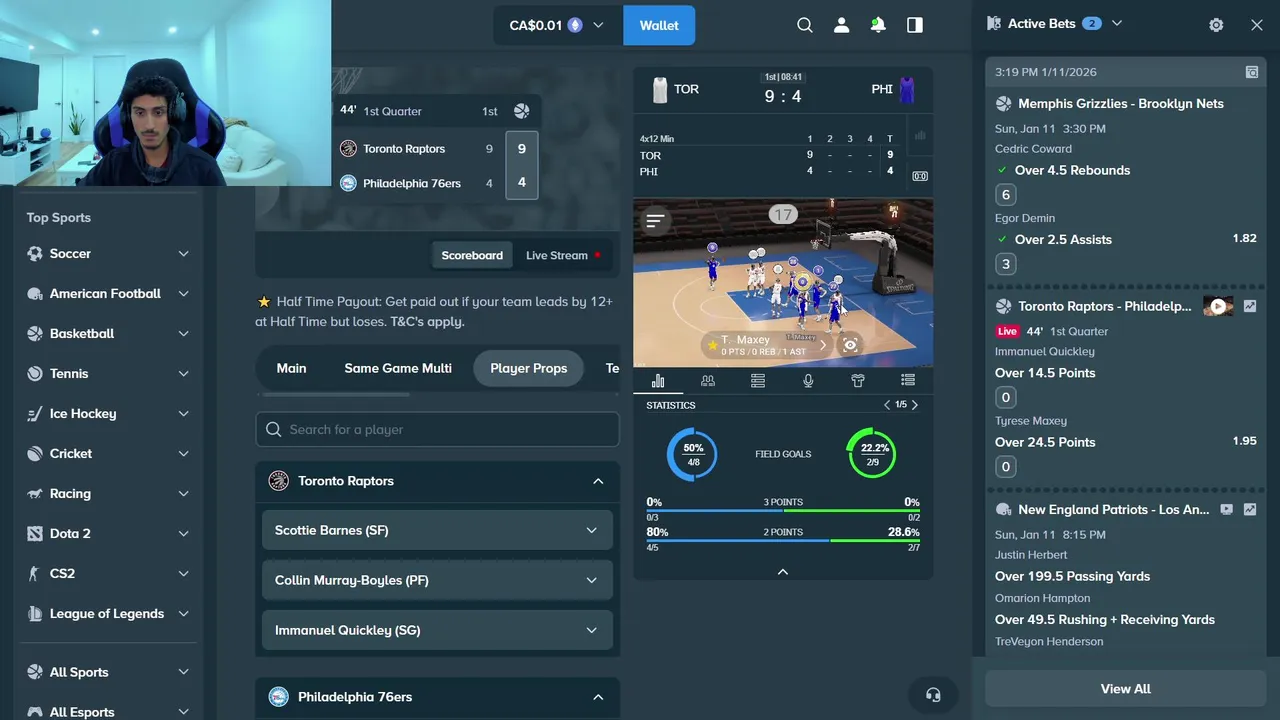Open the search magnifier in the top bar
This screenshot has width=1280, height=720.
pos(805,25)
